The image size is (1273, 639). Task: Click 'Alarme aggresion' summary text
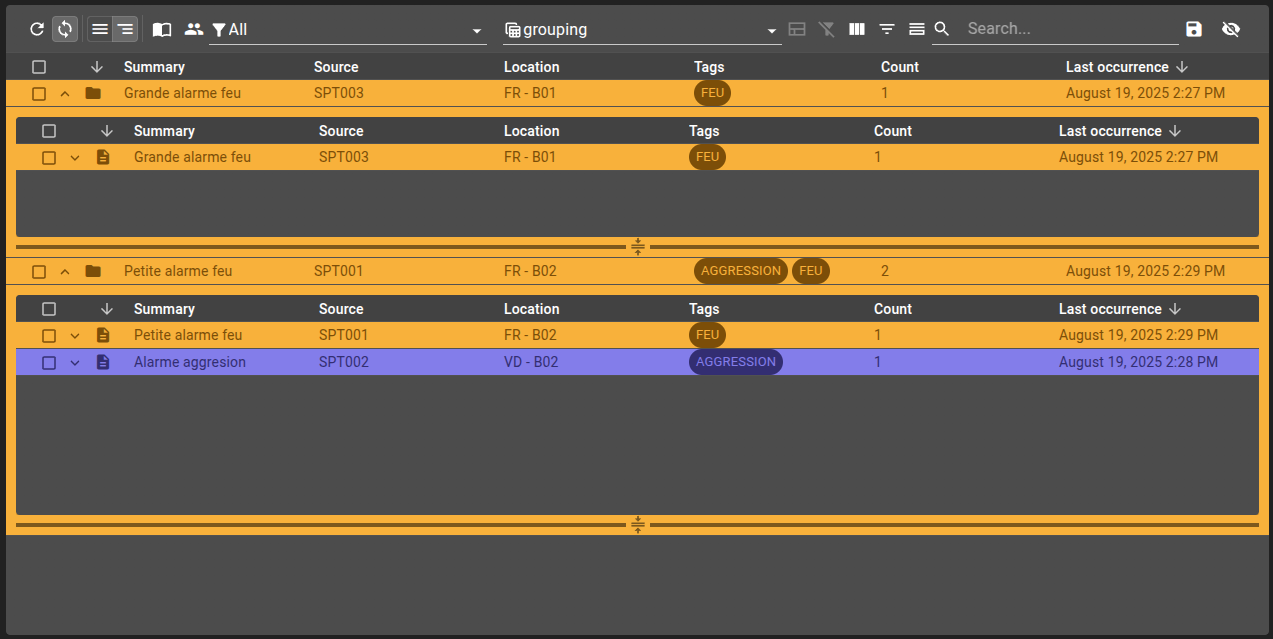(x=190, y=362)
